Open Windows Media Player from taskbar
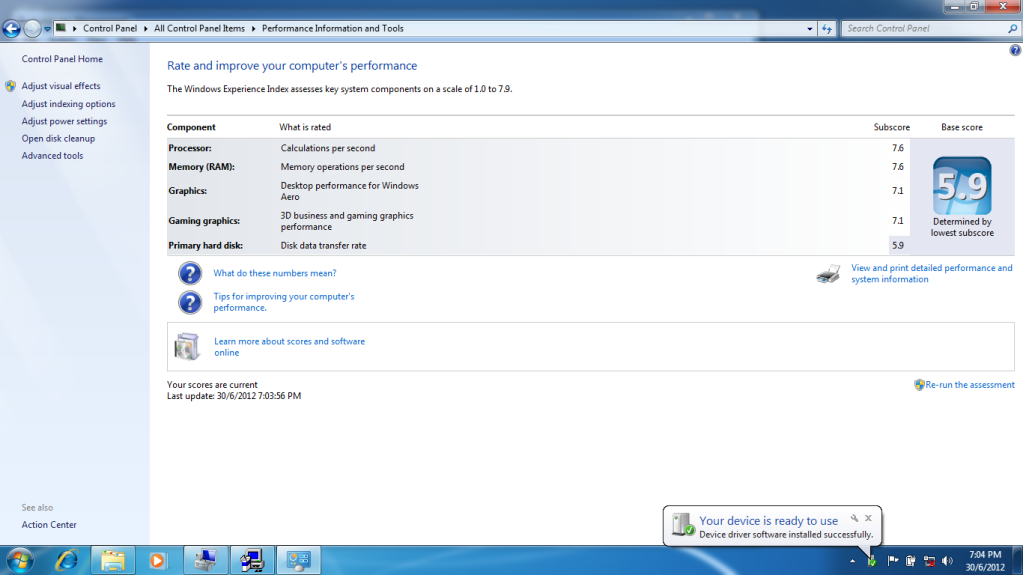This screenshot has height=575, width=1023. pyautogui.click(x=157, y=561)
